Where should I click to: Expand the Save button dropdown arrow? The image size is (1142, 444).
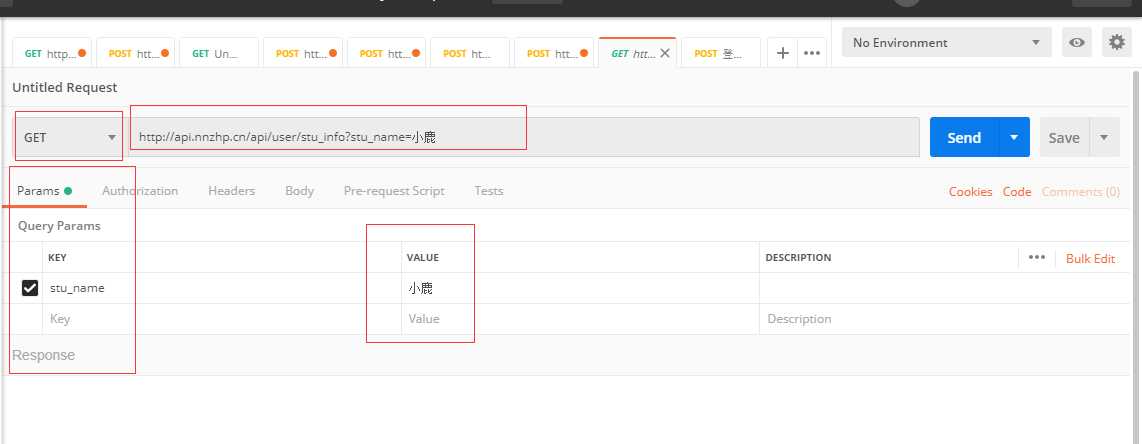pos(1104,137)
